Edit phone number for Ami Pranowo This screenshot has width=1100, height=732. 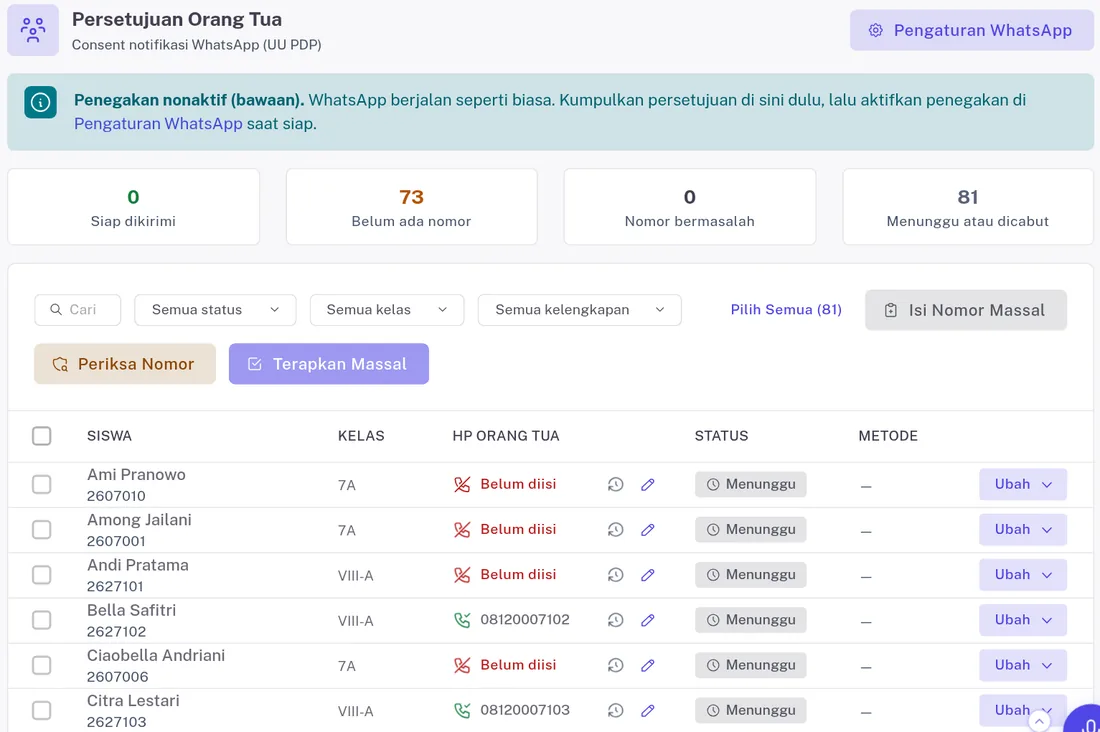pos(648,484)
